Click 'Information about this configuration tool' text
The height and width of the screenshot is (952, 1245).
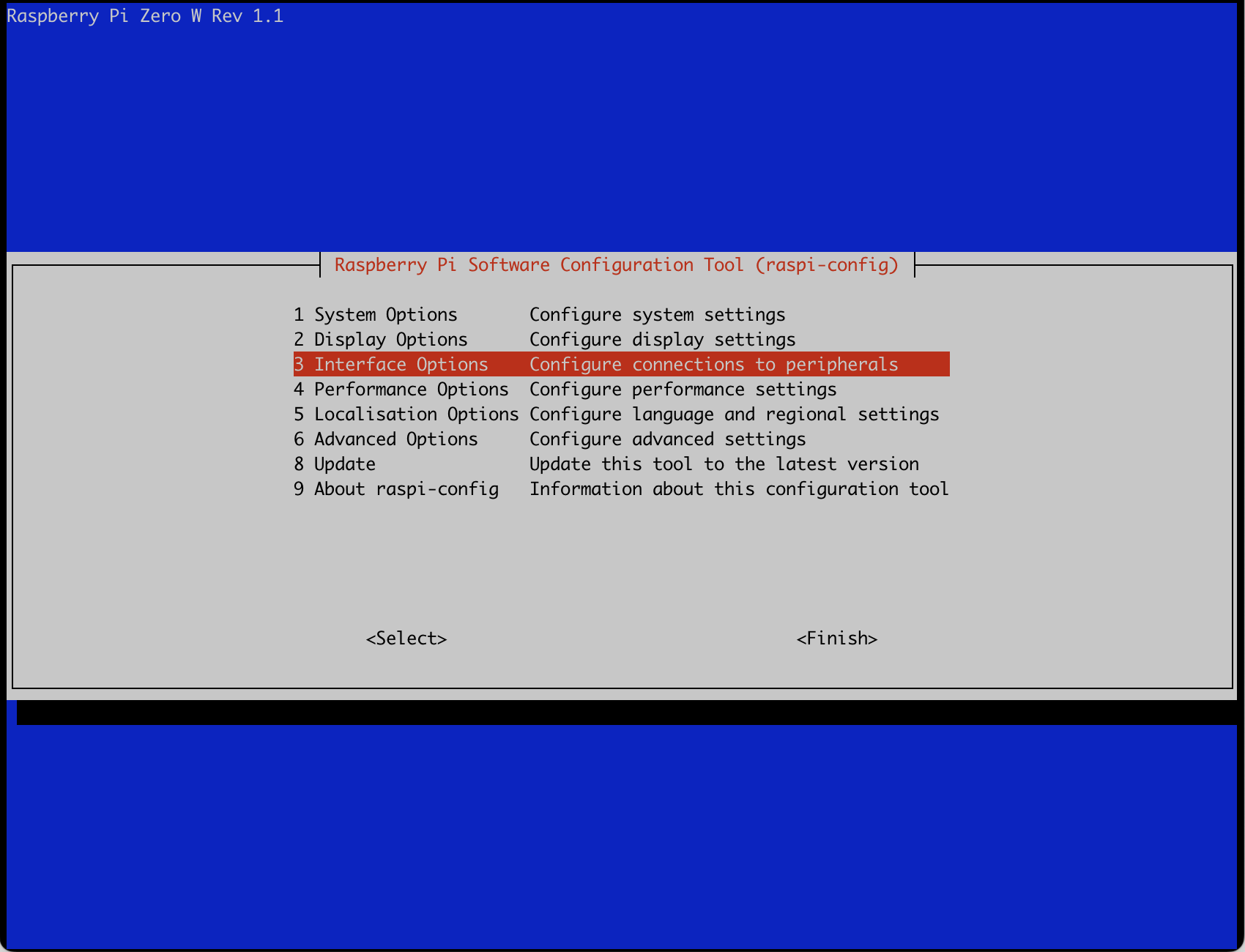[x=740, y=489]
